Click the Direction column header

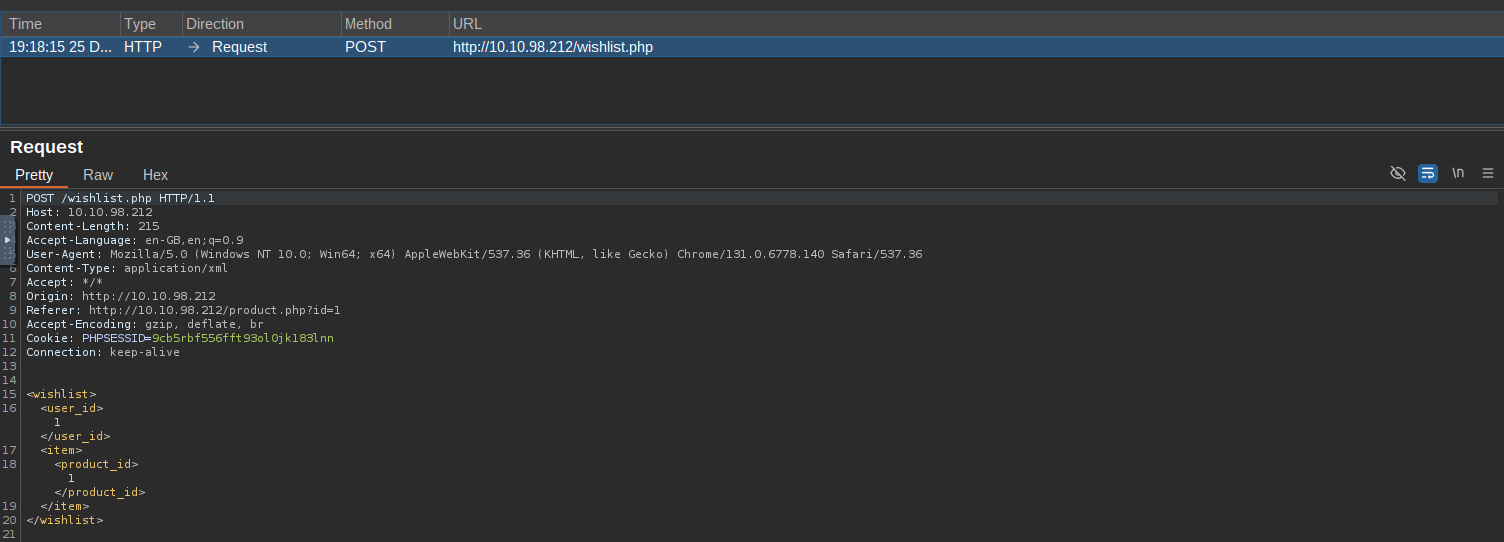coord(260,24)
